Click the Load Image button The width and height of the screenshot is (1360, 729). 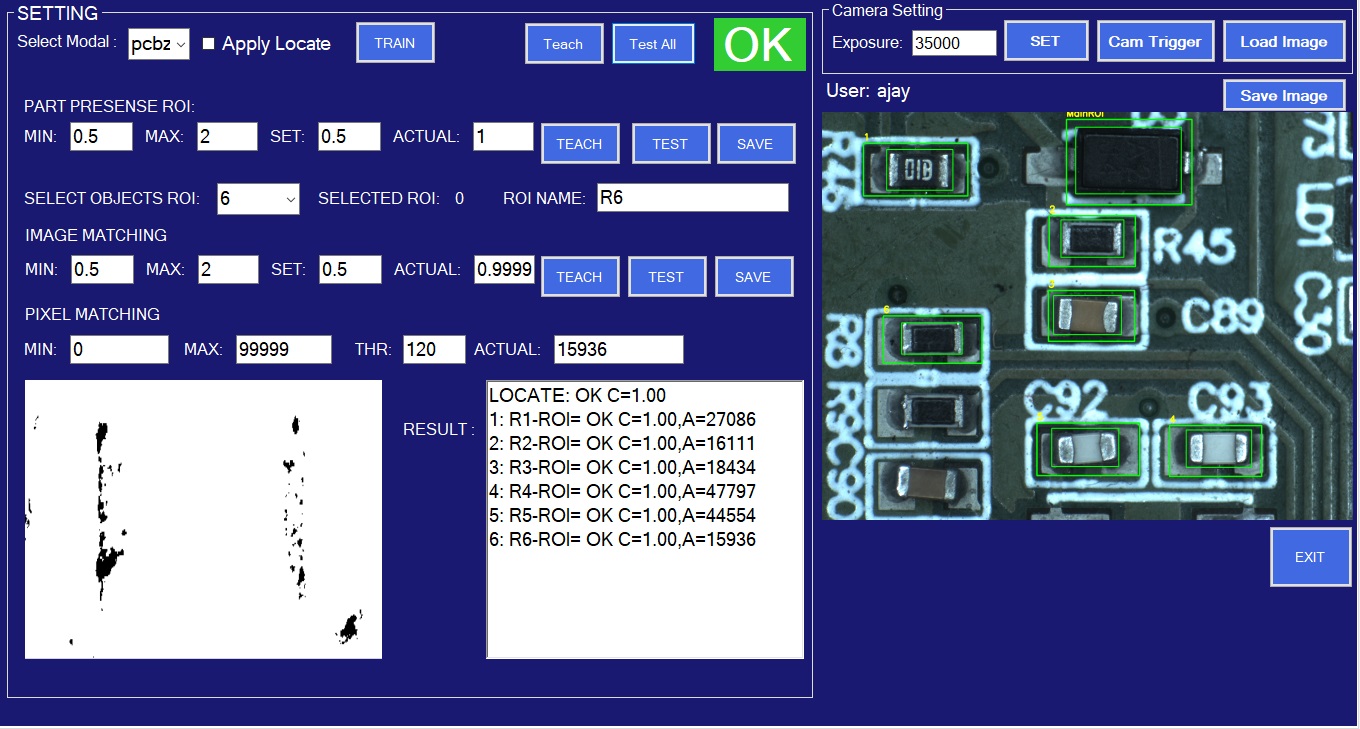(x=1284, y=42)
